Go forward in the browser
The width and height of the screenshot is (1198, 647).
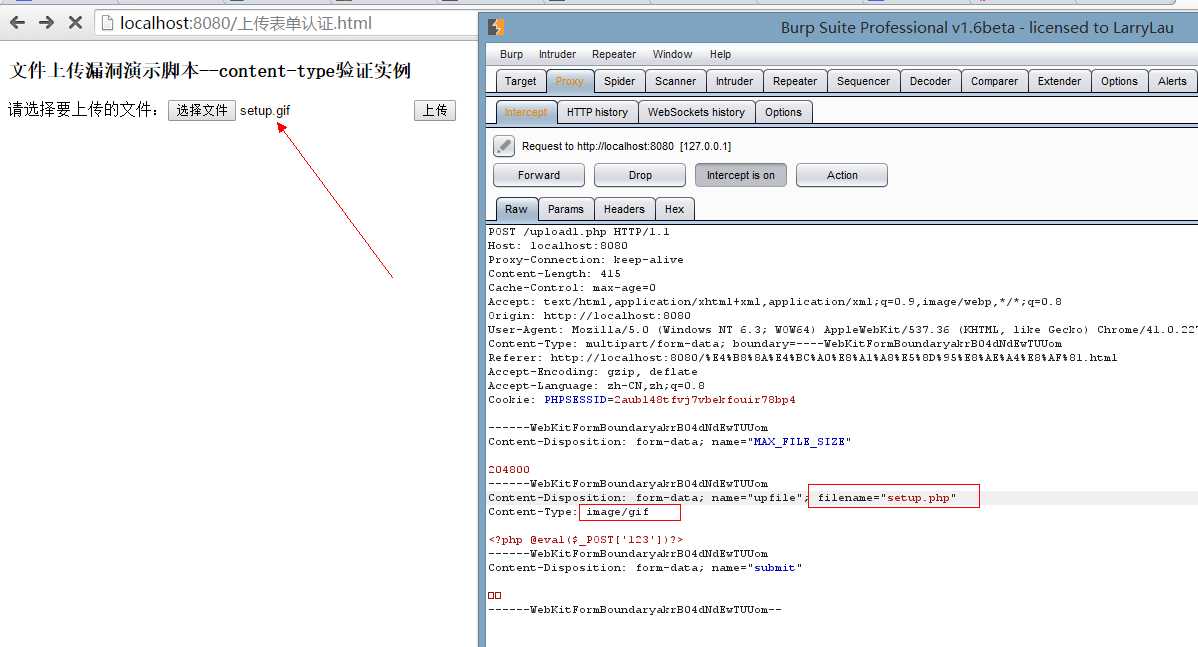point(46,23)
